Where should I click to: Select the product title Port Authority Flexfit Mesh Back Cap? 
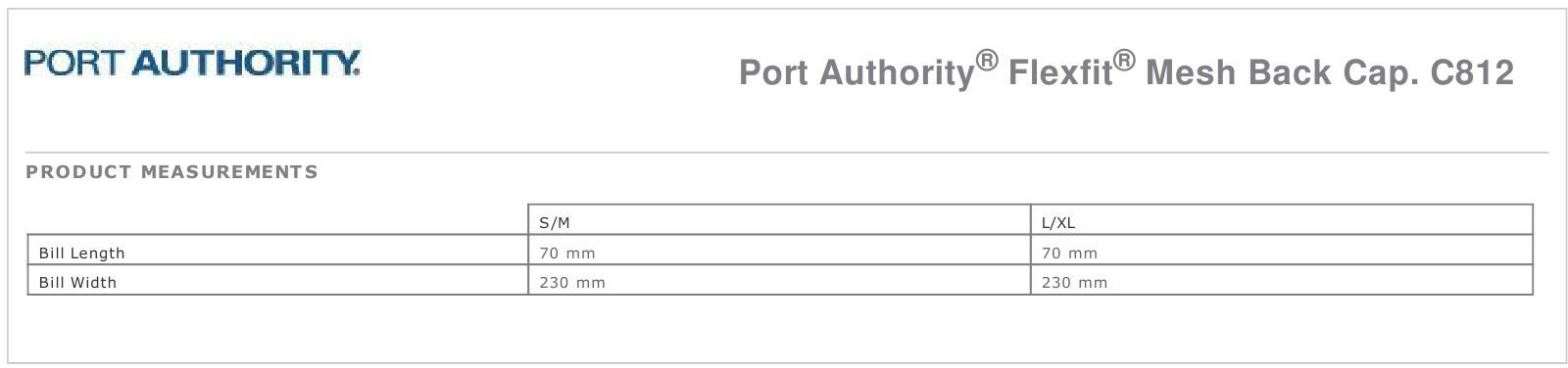1126,71
